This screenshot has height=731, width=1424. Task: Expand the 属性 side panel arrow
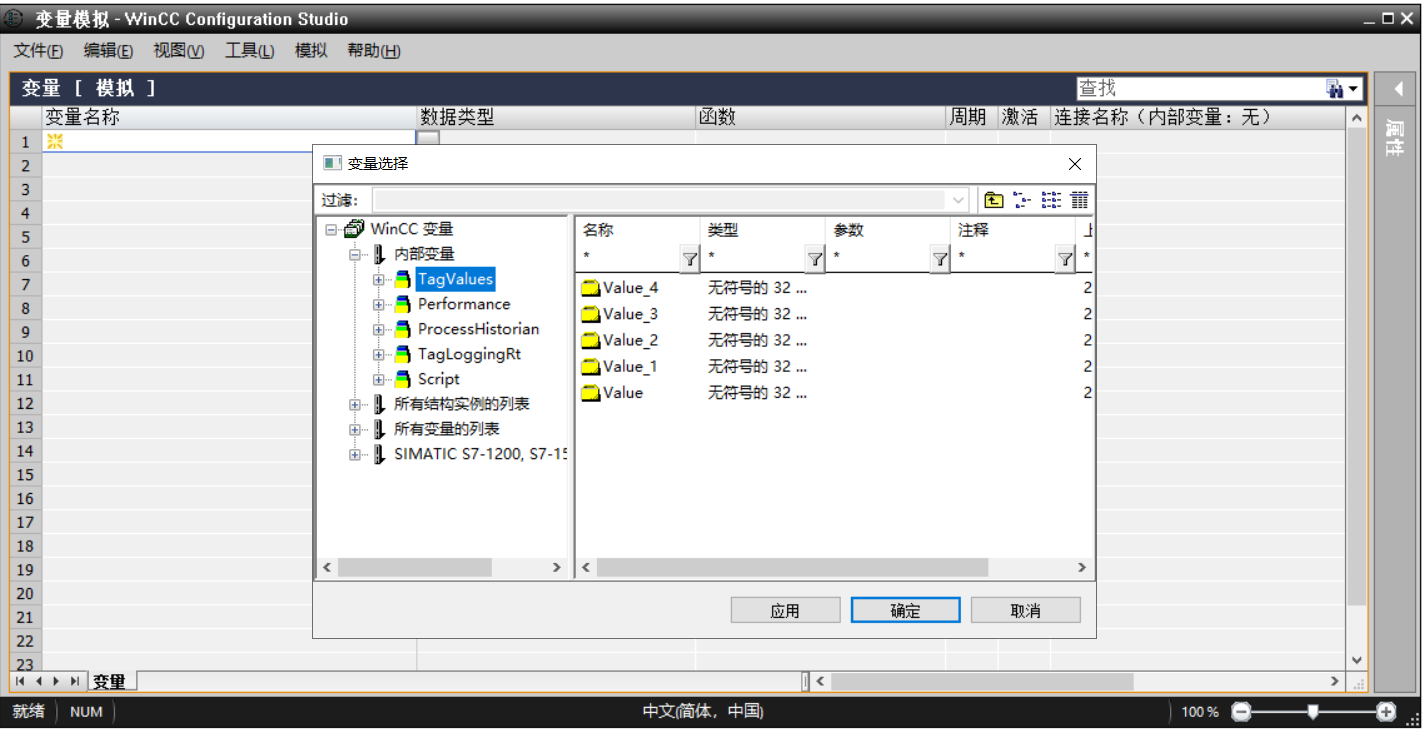pos(1398,89)
